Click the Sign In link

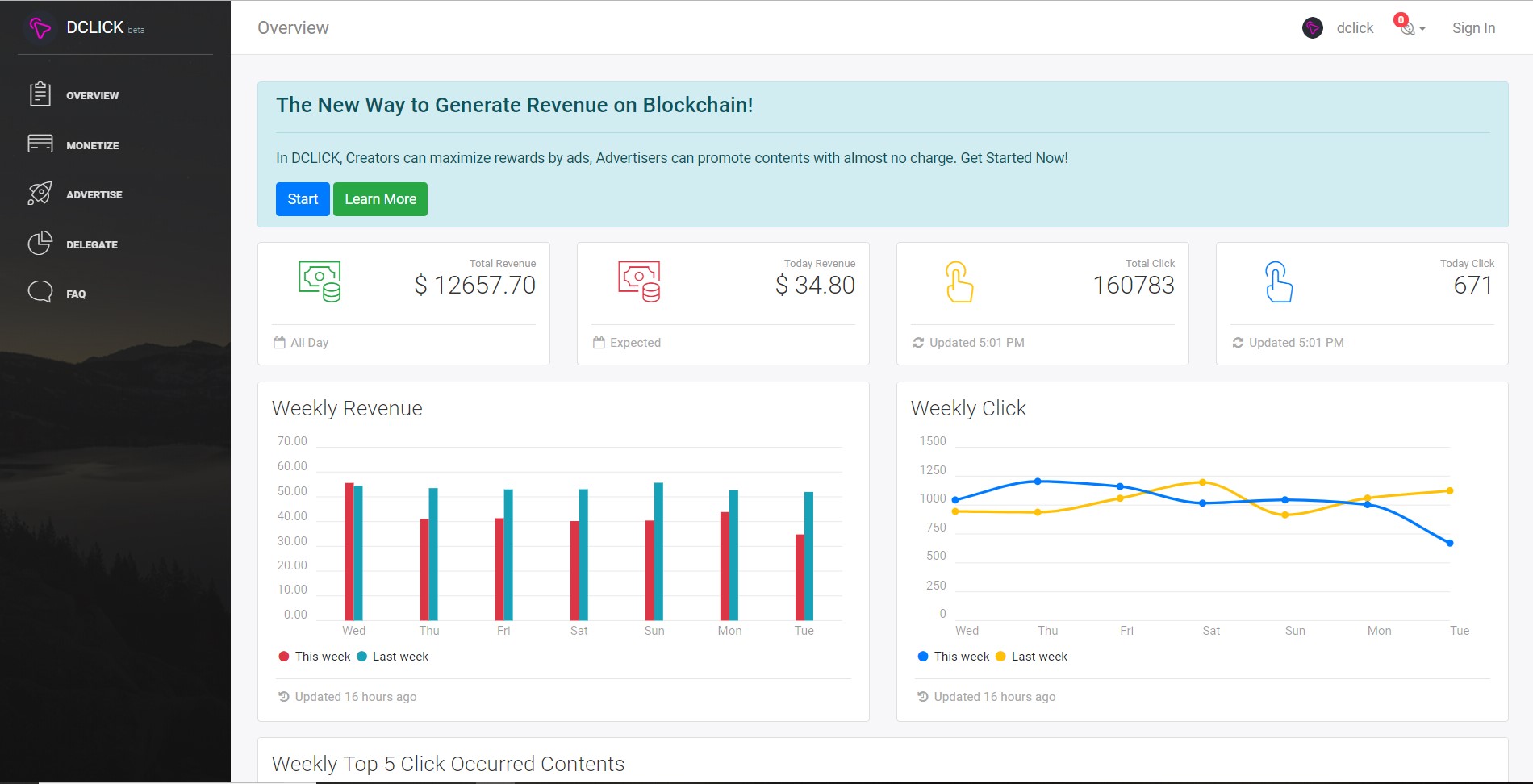pos(1473,28)
